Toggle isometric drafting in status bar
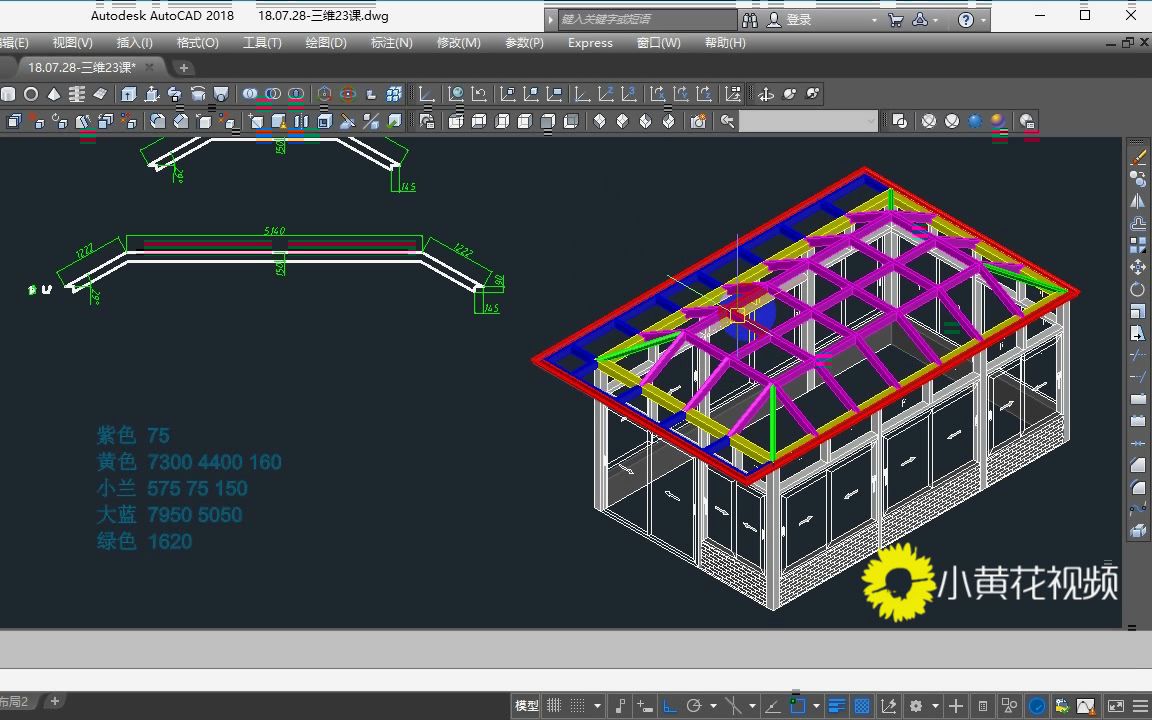The height and width of the screenshot is (720, 1152). [732, 705]
